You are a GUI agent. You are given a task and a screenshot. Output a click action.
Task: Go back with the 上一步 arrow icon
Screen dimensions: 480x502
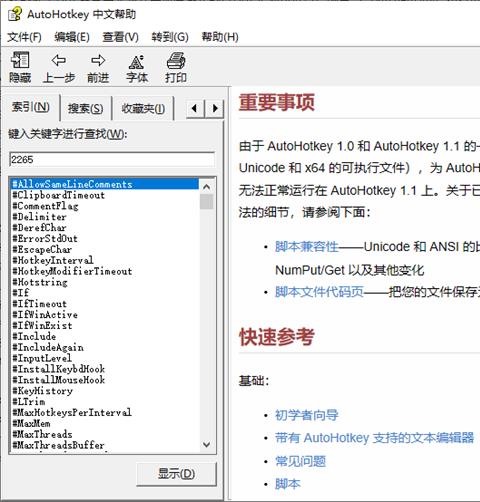59,60
